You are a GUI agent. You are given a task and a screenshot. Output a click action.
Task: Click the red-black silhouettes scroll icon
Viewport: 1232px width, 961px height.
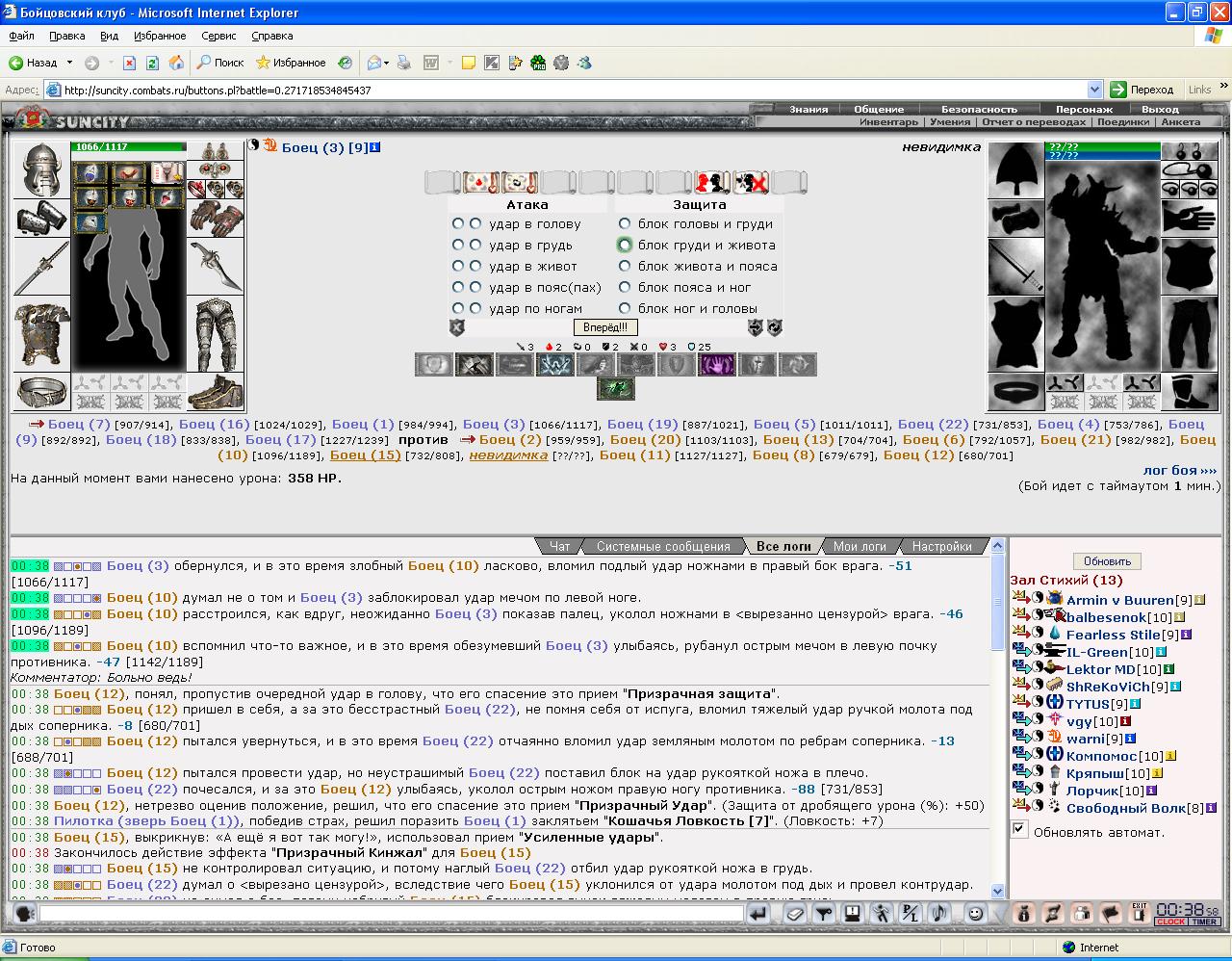click(712, 182)
